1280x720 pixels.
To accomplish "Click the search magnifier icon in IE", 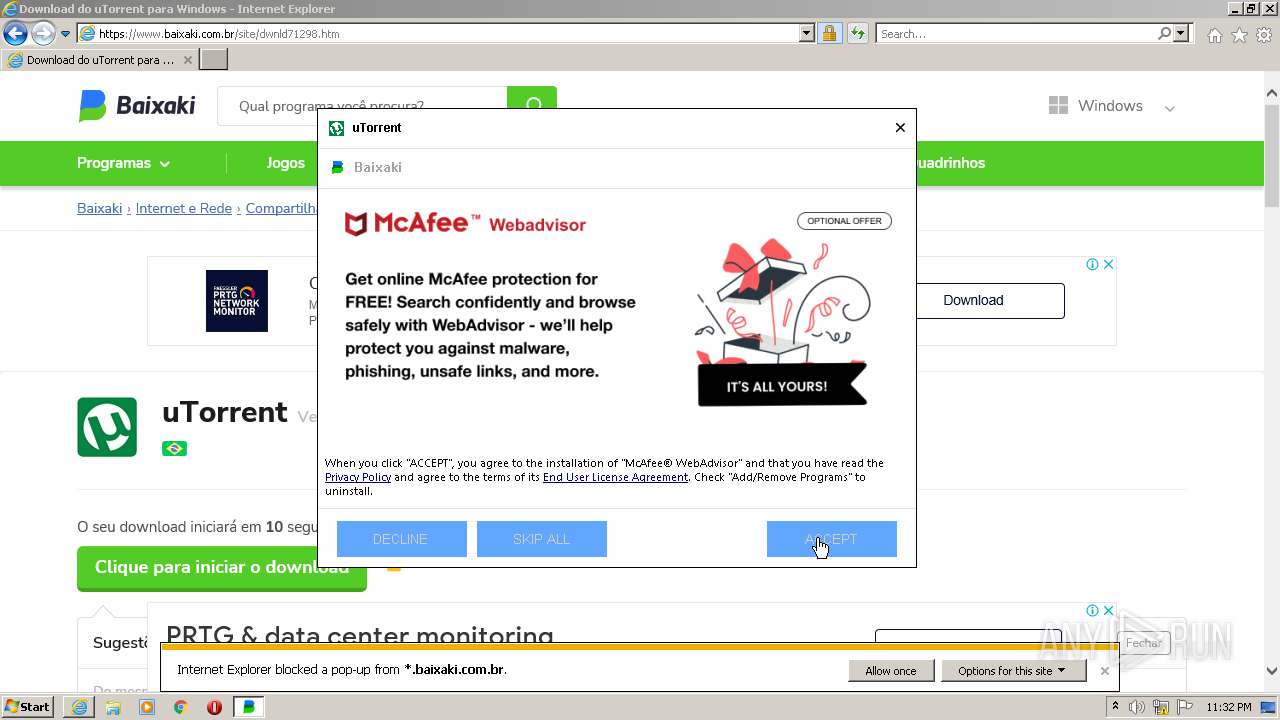I will tap(1164, 34).
